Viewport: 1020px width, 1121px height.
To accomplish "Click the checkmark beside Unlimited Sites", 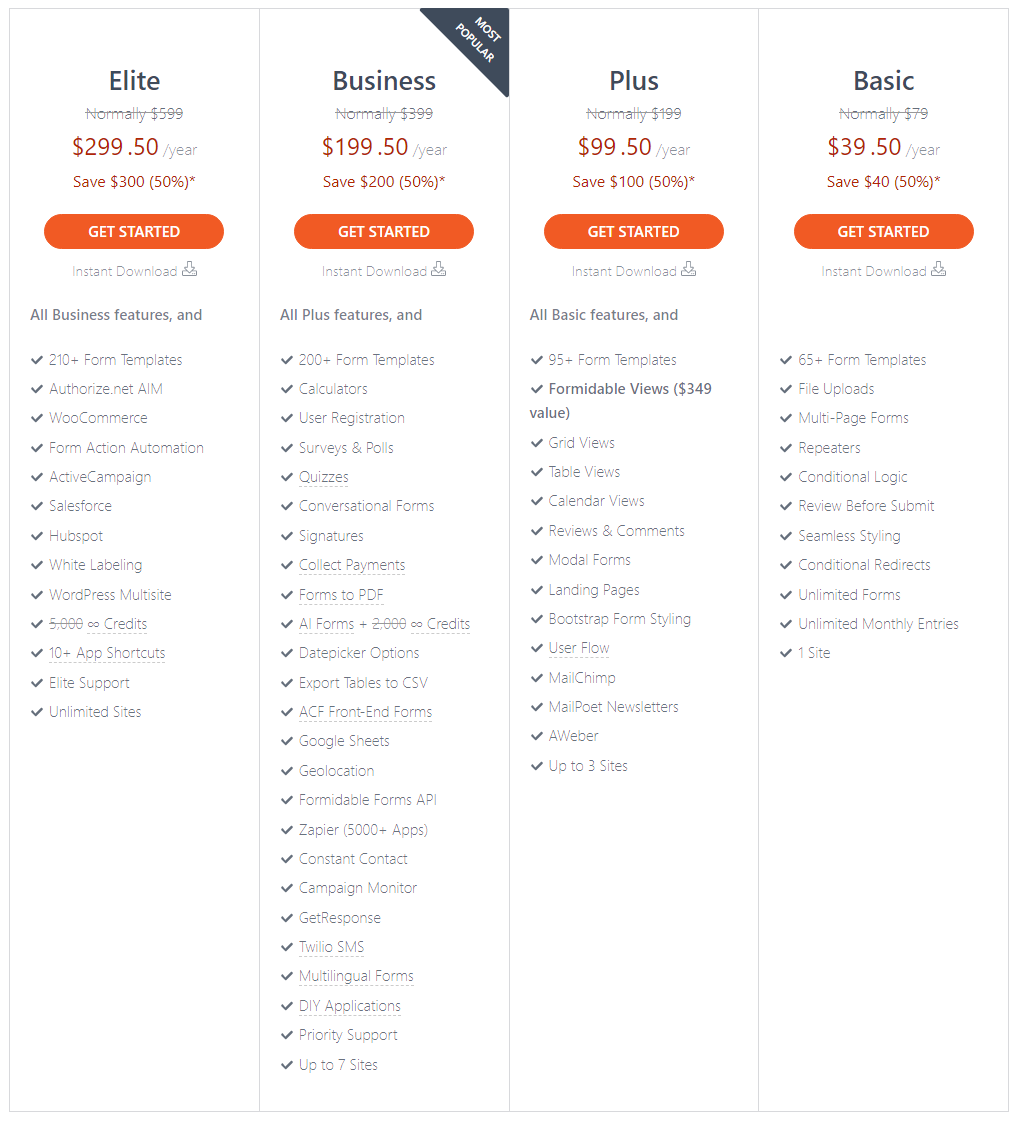I will click(37, 712).
